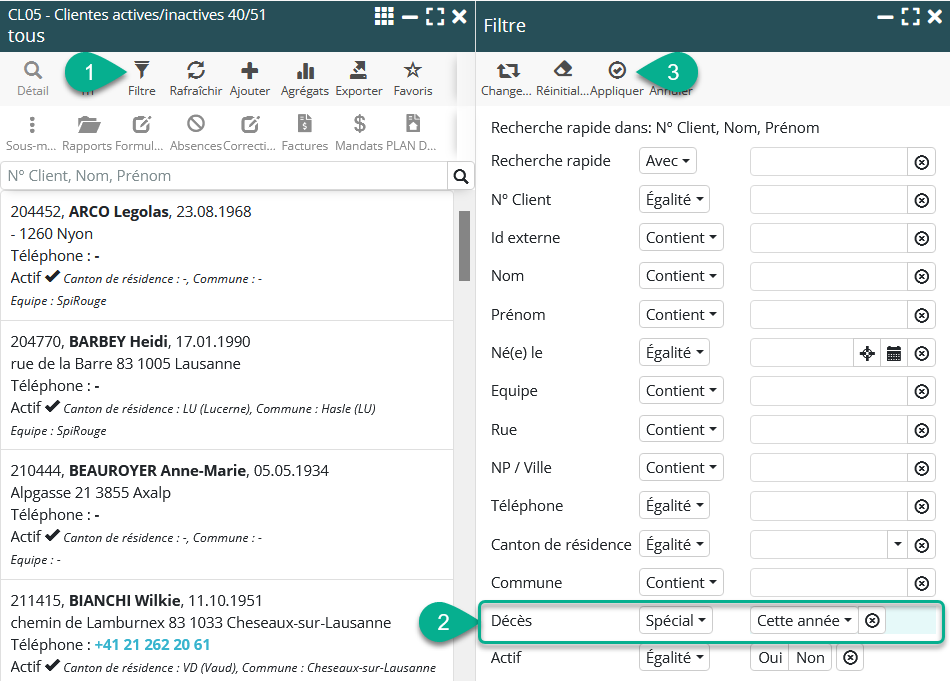Clear the Décès filter value
950x681 pixels.
pos(872,621)
